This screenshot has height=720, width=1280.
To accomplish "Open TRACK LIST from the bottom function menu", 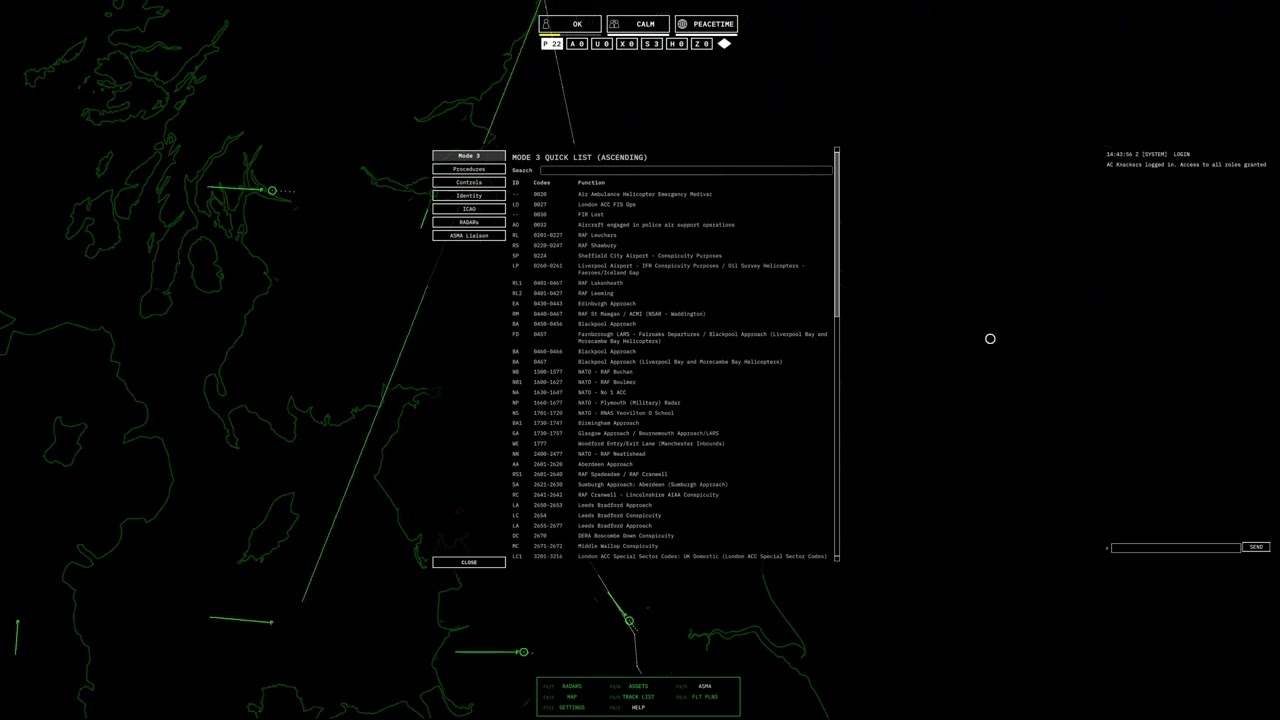I will pos(638,697).
